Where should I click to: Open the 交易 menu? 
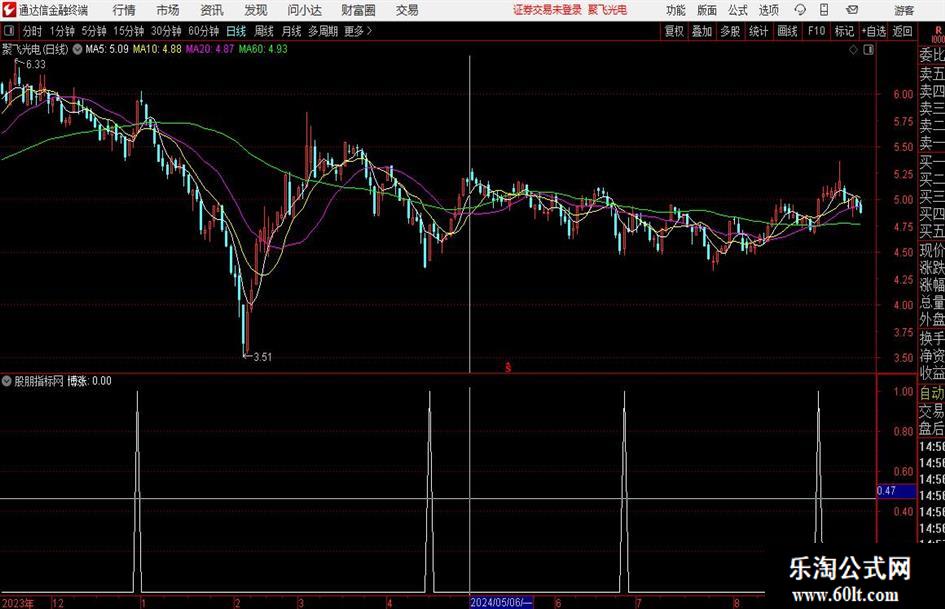[x=407, y=10]
